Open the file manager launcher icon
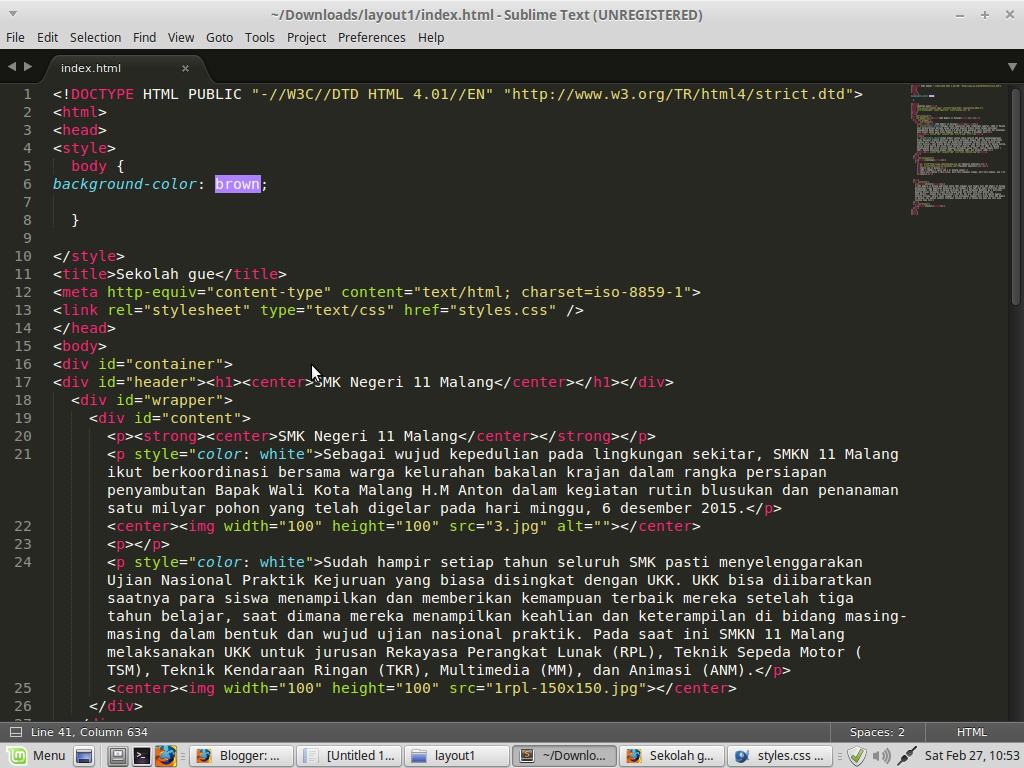The height and width of the screenshot is (768, 1024). coord(118,756)
